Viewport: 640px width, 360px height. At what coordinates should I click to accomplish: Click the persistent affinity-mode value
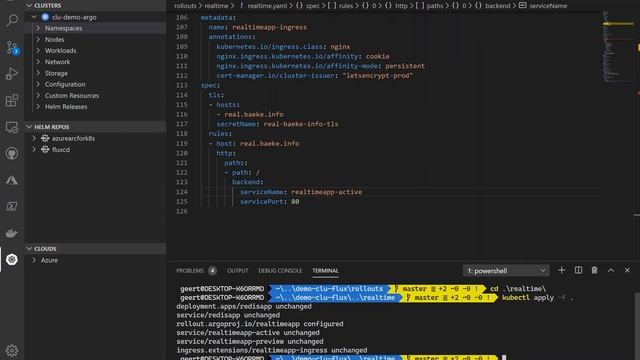pos(405,66)
